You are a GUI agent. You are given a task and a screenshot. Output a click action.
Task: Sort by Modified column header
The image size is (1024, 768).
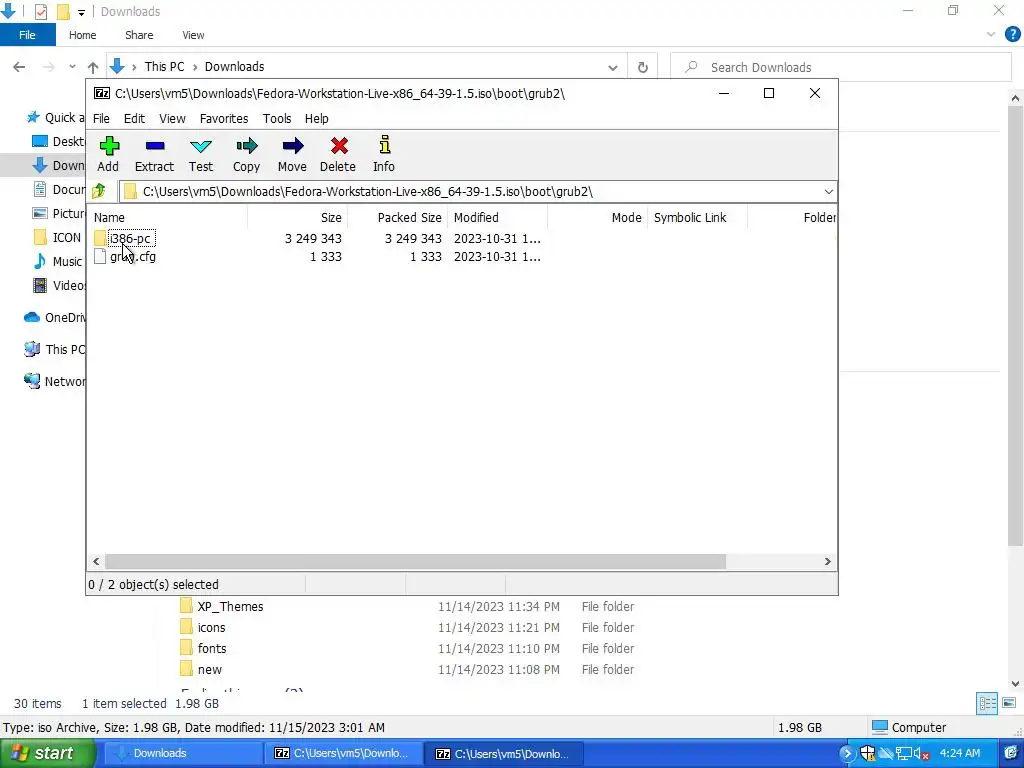[x=498, y=217]
